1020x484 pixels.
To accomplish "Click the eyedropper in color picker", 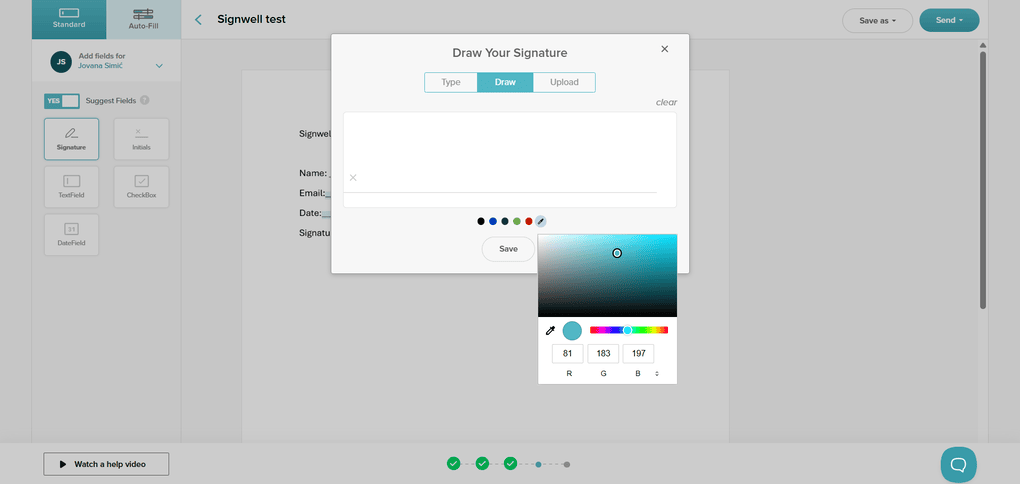I will click(549, 330).
